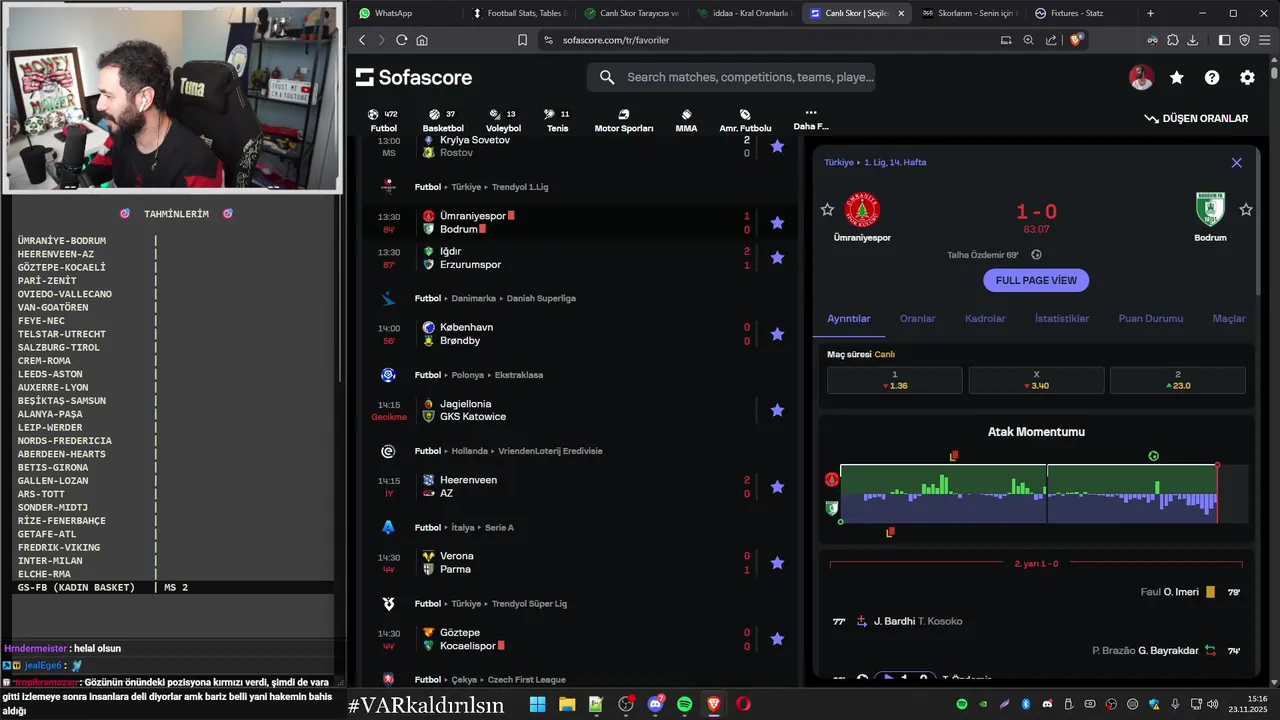The image size is (1280, 720).
Task: Expand the Daha Fazla sports menu
Action: pos(810,120)
